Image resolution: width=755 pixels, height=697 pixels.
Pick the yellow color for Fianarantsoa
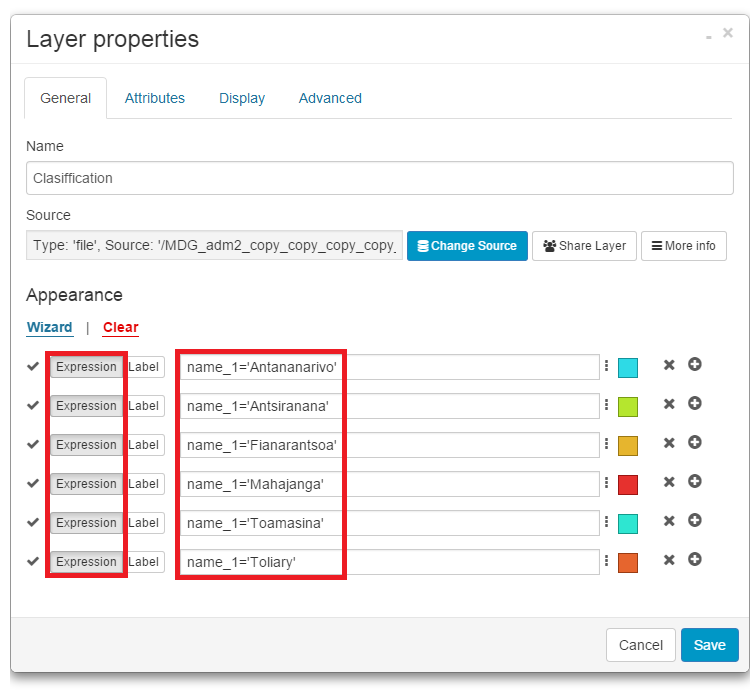pyautogui.click(x=628, y=446)
